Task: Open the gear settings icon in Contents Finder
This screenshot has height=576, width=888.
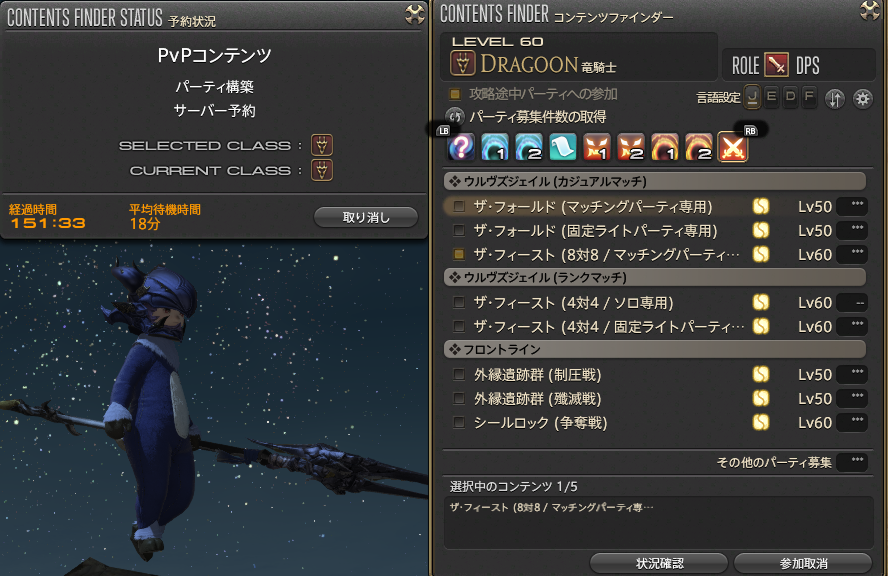Action: point(863,99)
